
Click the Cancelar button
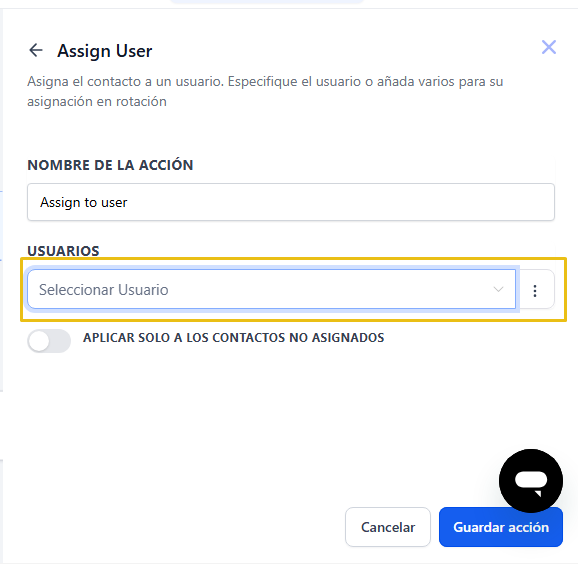point(388,527)
